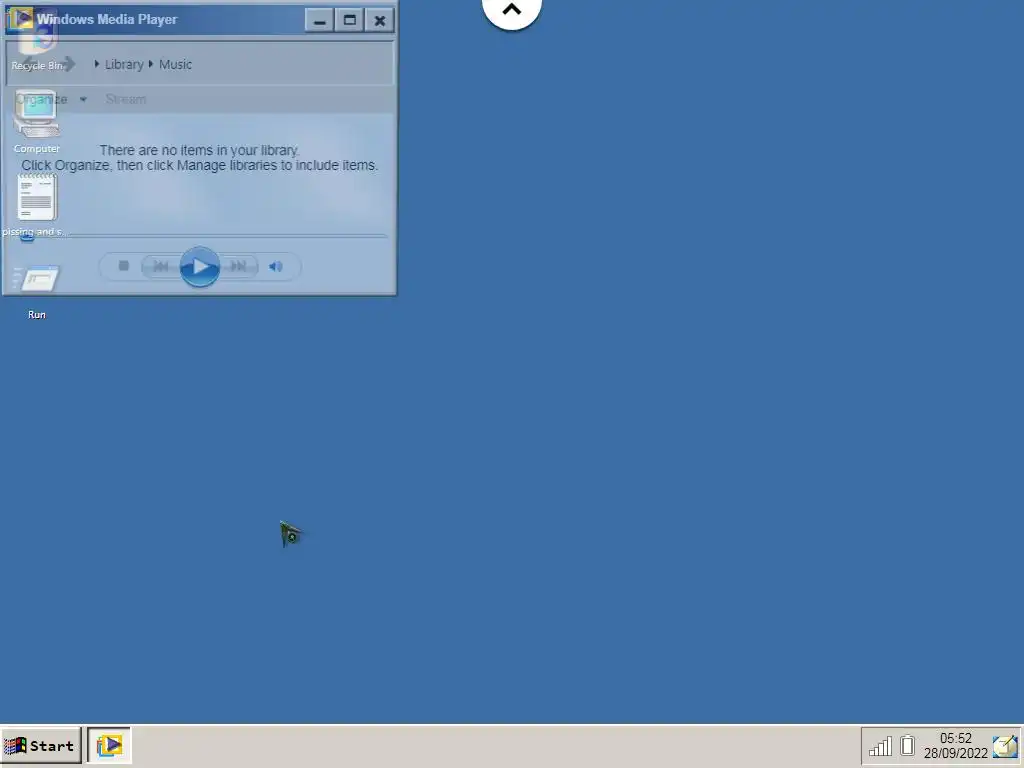This screenshot has height=768, width=1024.
Task: Go forward with the navigation arrow
Action: click(x=69, y=64)
